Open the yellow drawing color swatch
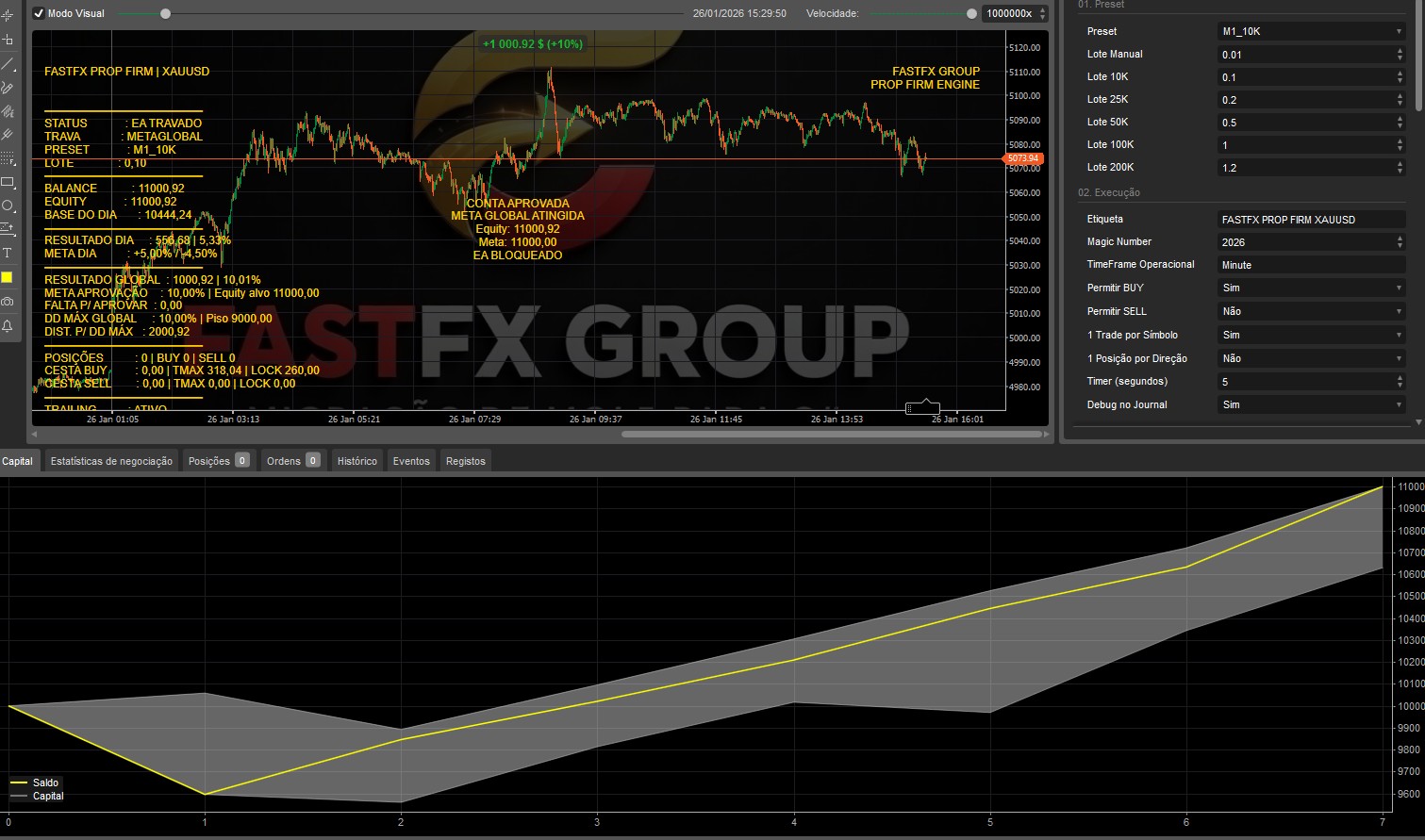This screenshot has height=840, width=1425. (x=8, y=277)
